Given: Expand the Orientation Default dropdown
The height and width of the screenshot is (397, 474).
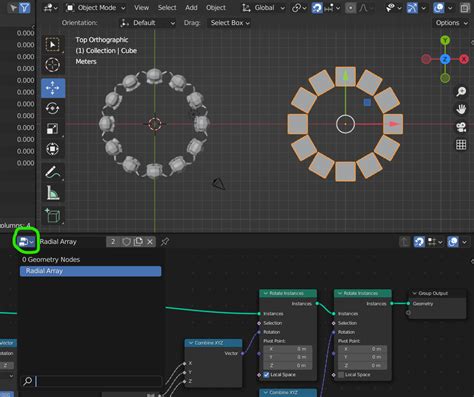Looking at the screenshot, I should pyautogui.click(x=148, y=23).
